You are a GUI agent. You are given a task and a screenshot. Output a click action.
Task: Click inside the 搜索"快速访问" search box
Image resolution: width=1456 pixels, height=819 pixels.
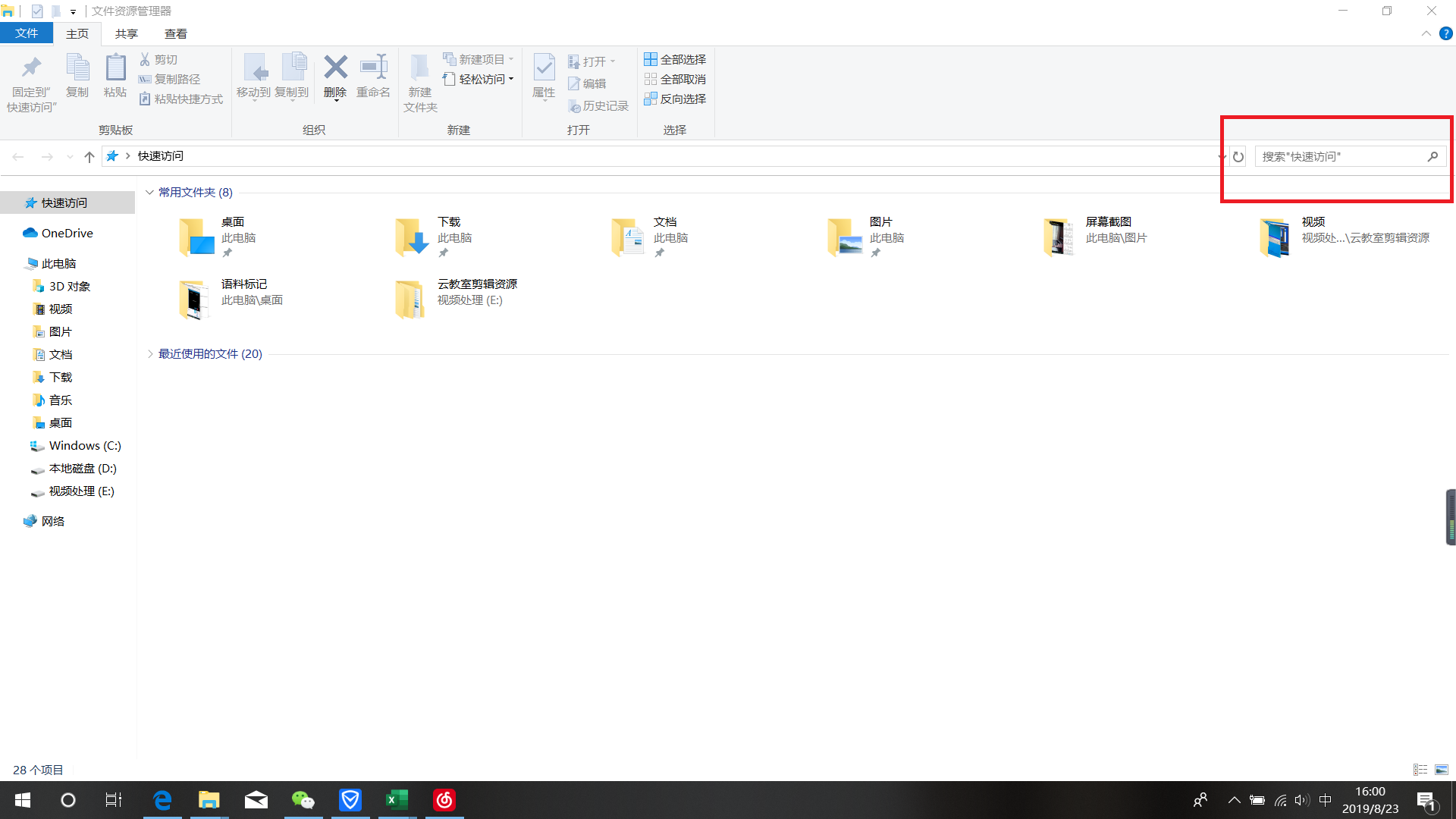(1342, 156)
